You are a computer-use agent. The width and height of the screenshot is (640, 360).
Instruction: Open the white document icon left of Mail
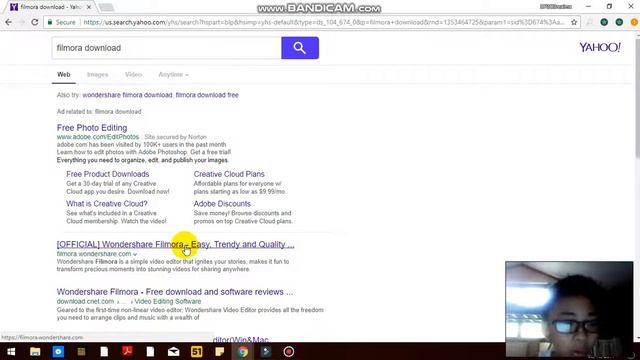click(150, 351)
